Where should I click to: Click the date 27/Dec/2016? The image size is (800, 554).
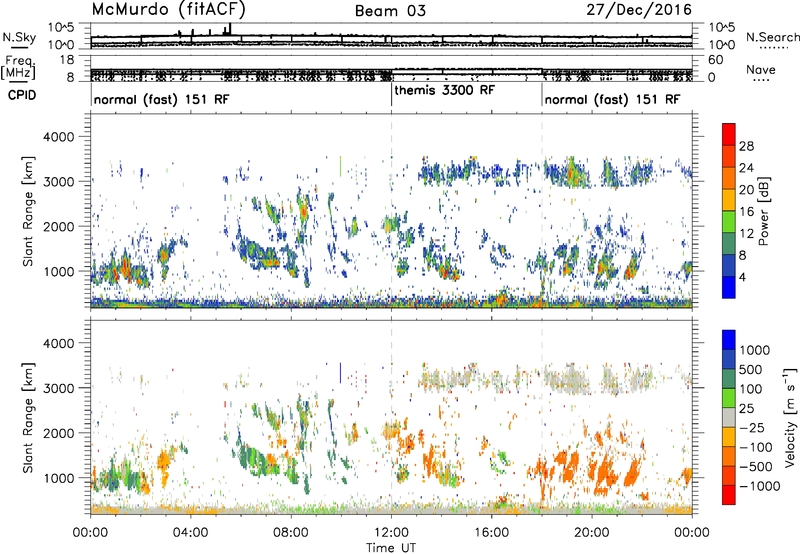click(x=639, y=10)
